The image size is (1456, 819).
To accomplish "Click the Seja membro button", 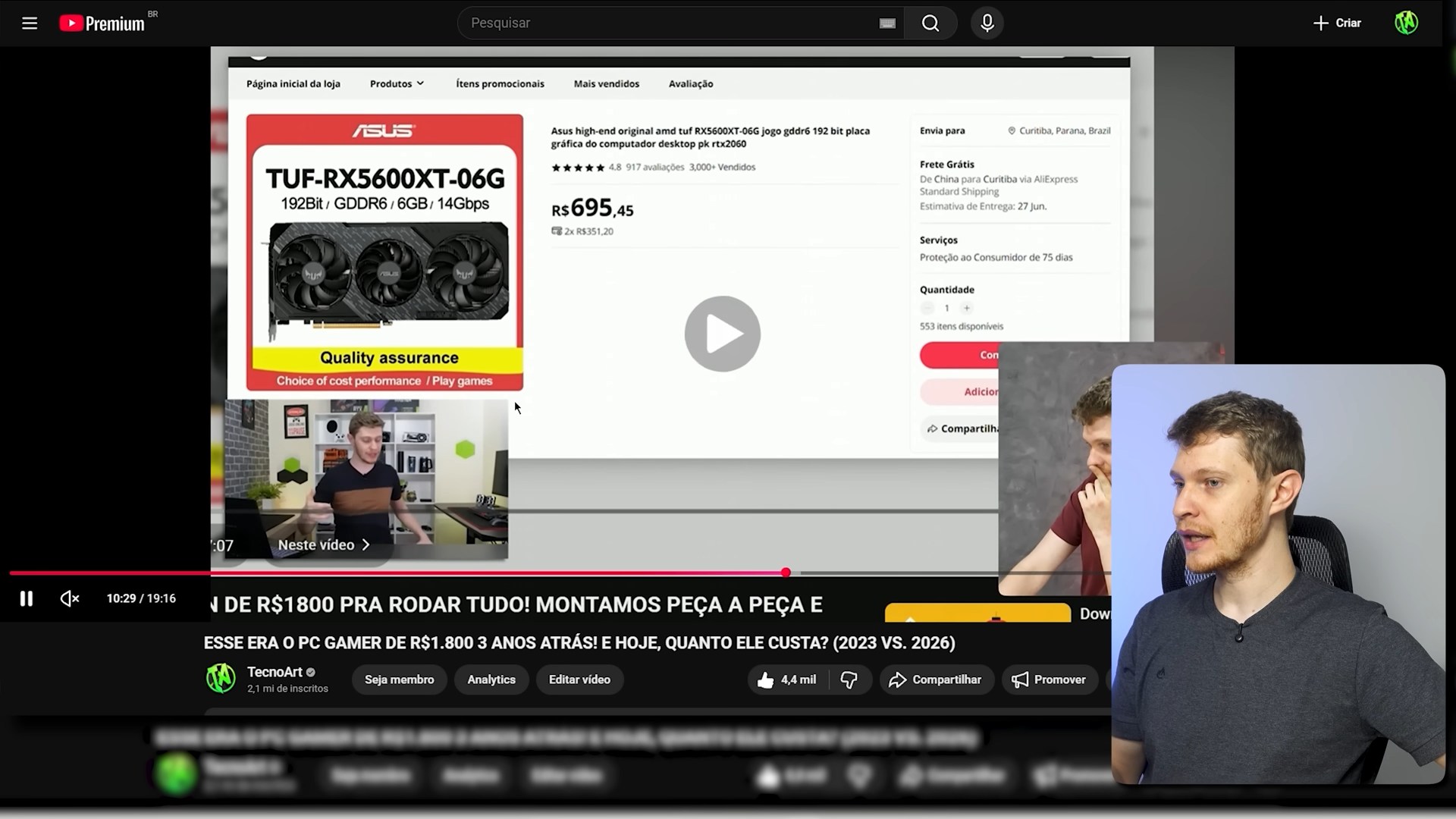I will point(399,680).
